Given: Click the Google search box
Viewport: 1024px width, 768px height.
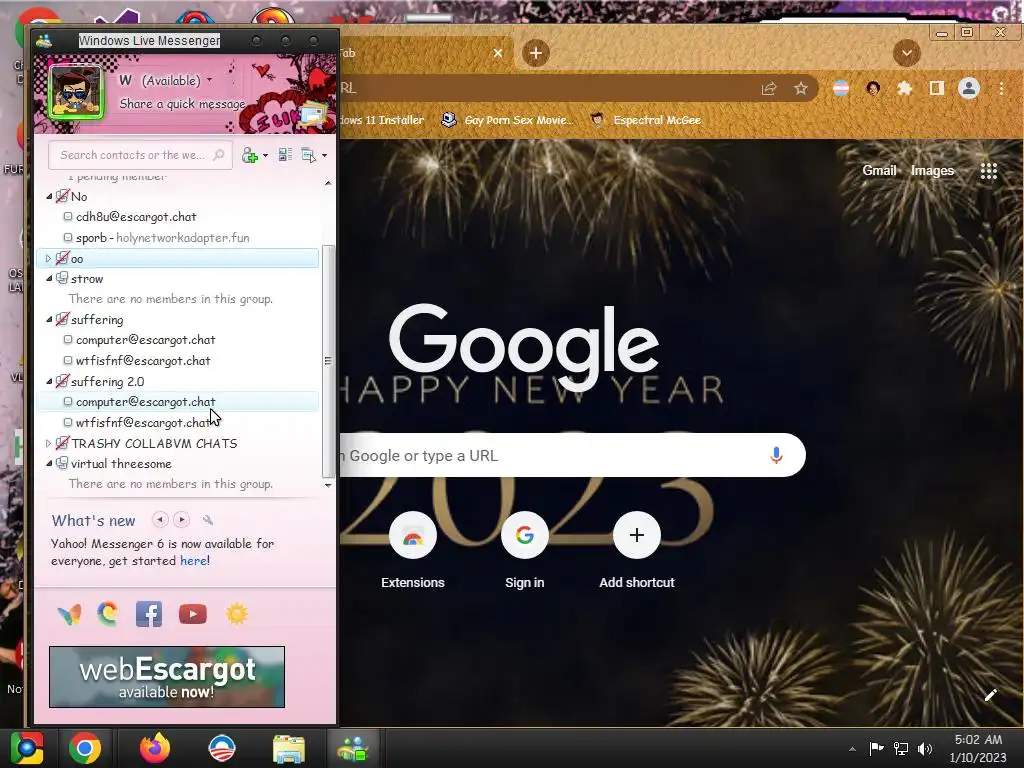Looking at the screenshot, I should [x=573, y=455].
